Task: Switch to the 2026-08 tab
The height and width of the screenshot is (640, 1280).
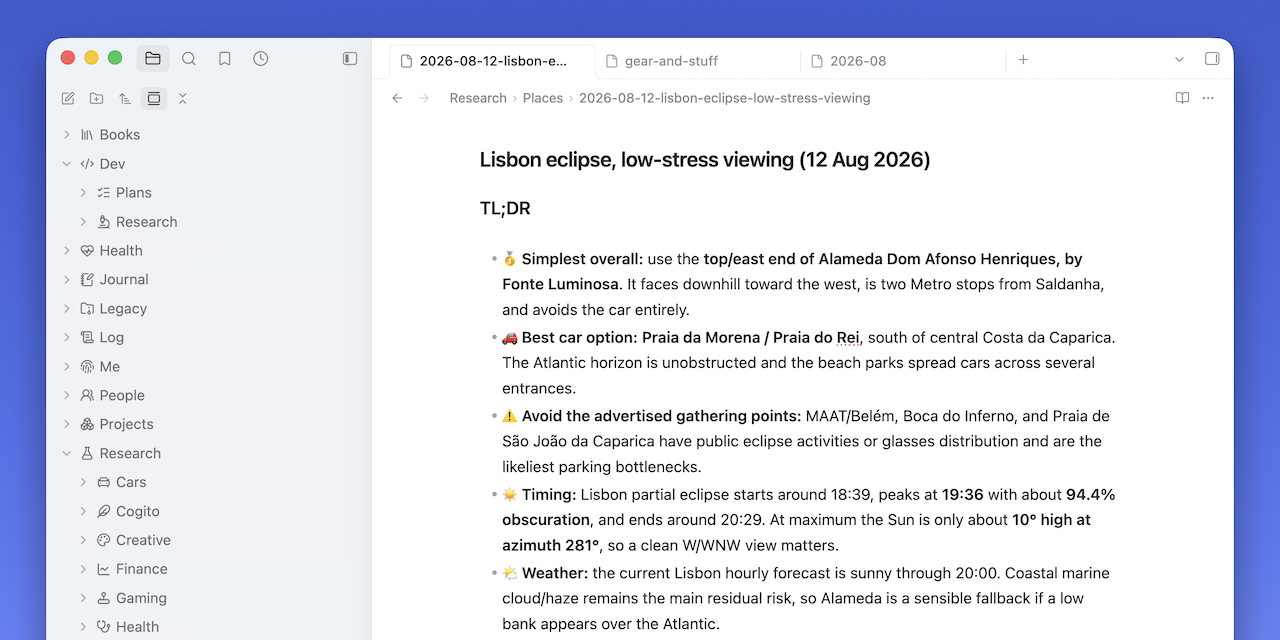Action: pyautogui.click(x=903, y=61)
